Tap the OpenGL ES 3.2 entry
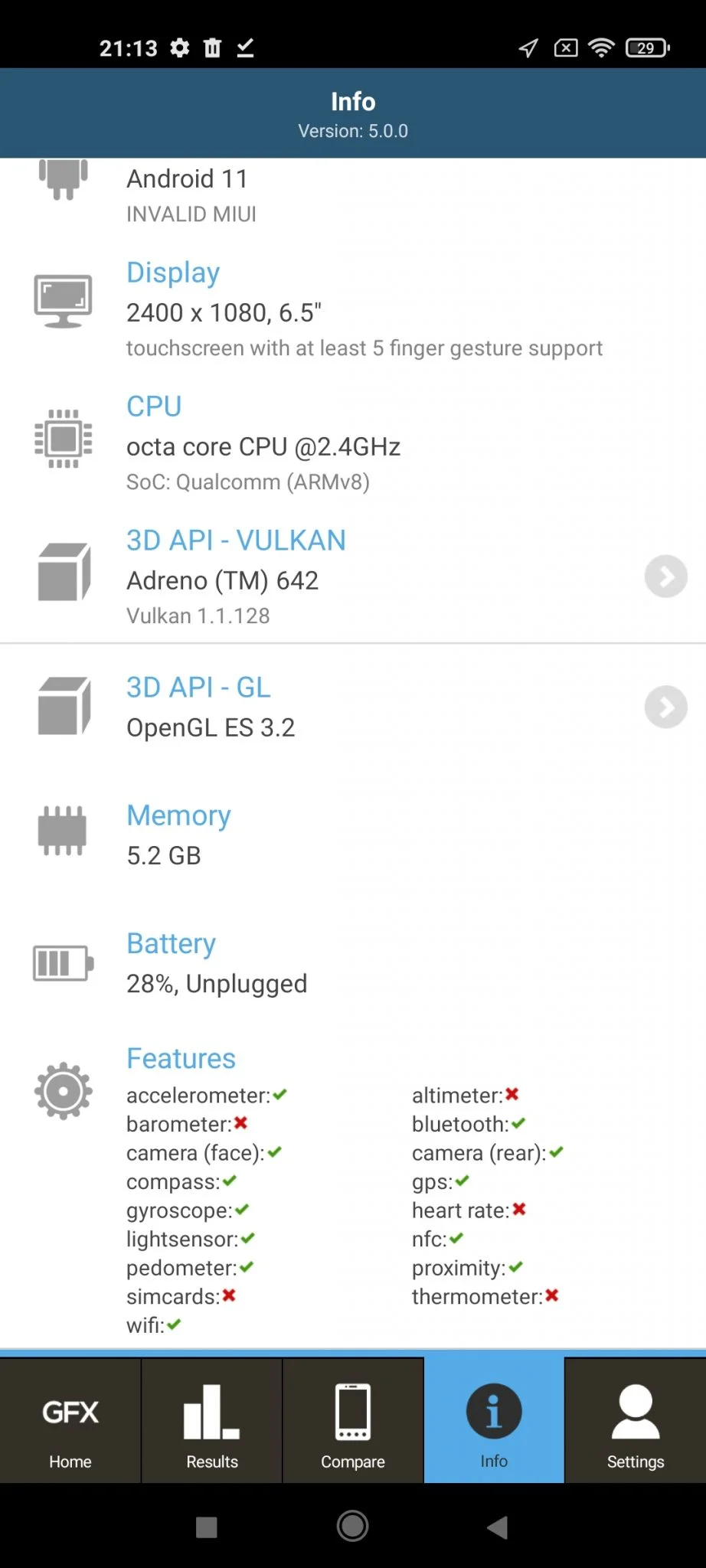The width and height of the screenshot is (706, 1568). coord(211,728)
